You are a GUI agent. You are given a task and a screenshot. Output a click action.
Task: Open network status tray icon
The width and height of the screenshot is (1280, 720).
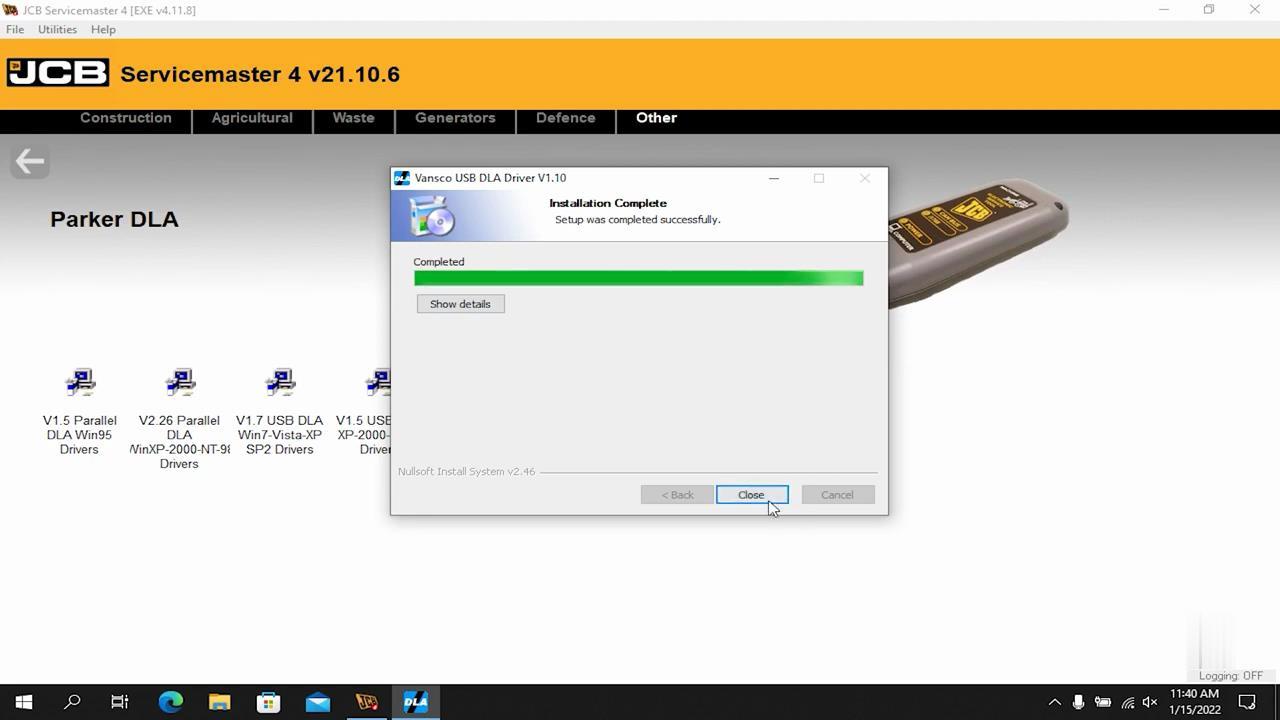(1128, 702)
